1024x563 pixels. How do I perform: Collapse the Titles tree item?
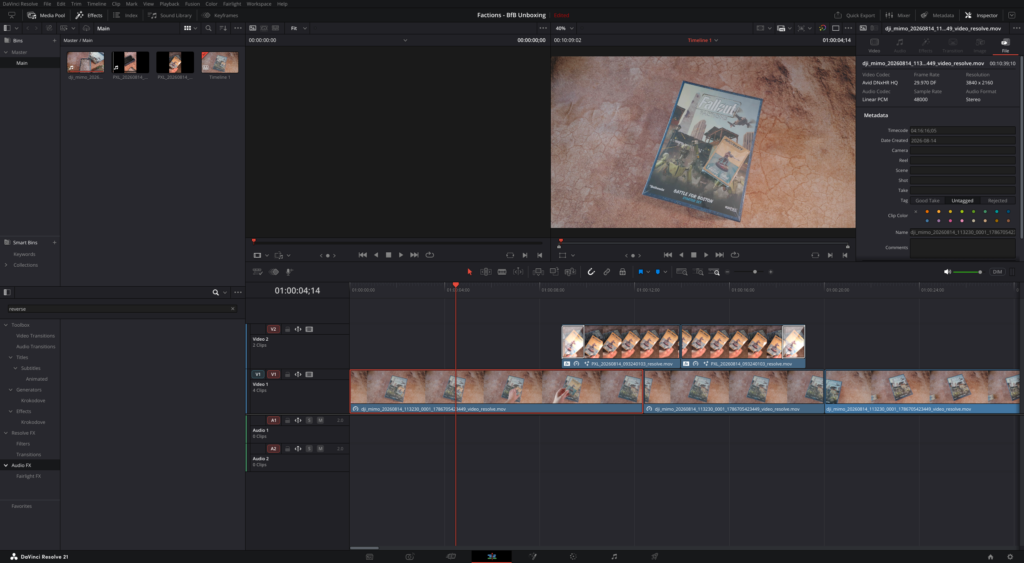point(11,357)
